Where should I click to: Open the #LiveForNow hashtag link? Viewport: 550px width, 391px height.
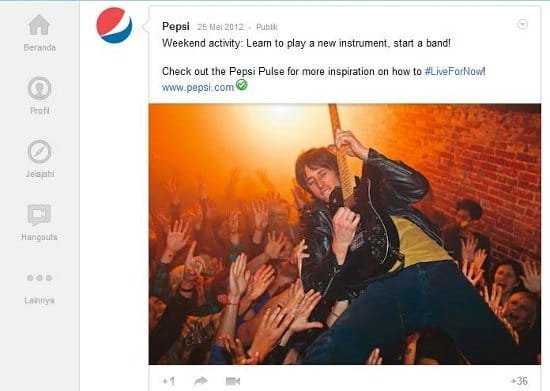tap(455, 72)
